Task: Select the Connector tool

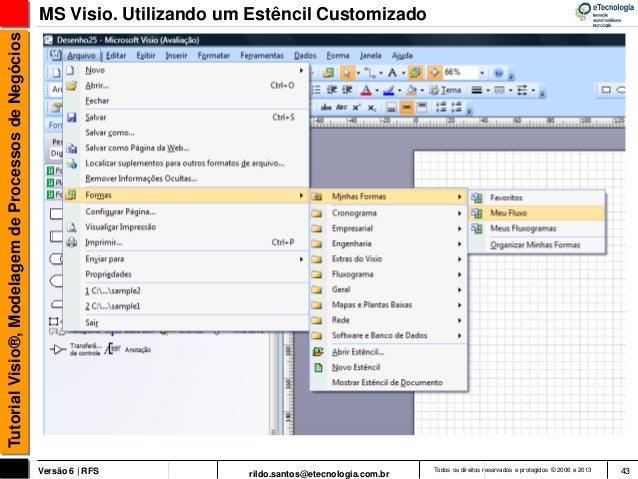Action: [369, 73]
